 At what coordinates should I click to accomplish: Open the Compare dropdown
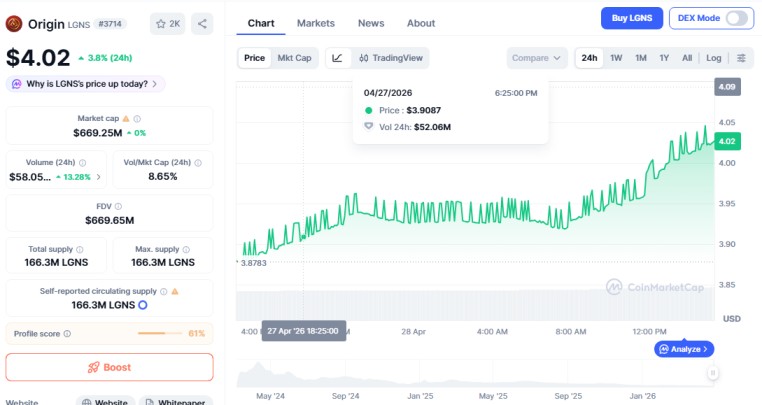[537, 58]
